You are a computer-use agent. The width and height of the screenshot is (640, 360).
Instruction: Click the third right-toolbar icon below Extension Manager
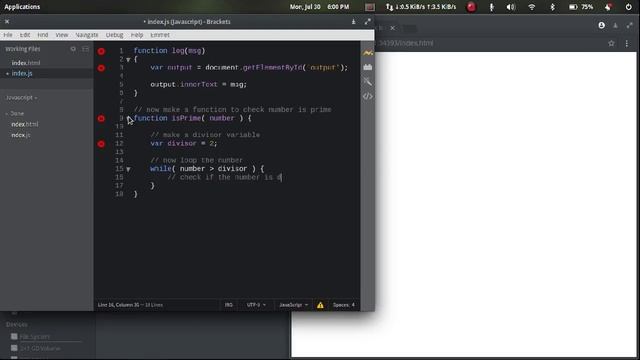click(368, 82)
